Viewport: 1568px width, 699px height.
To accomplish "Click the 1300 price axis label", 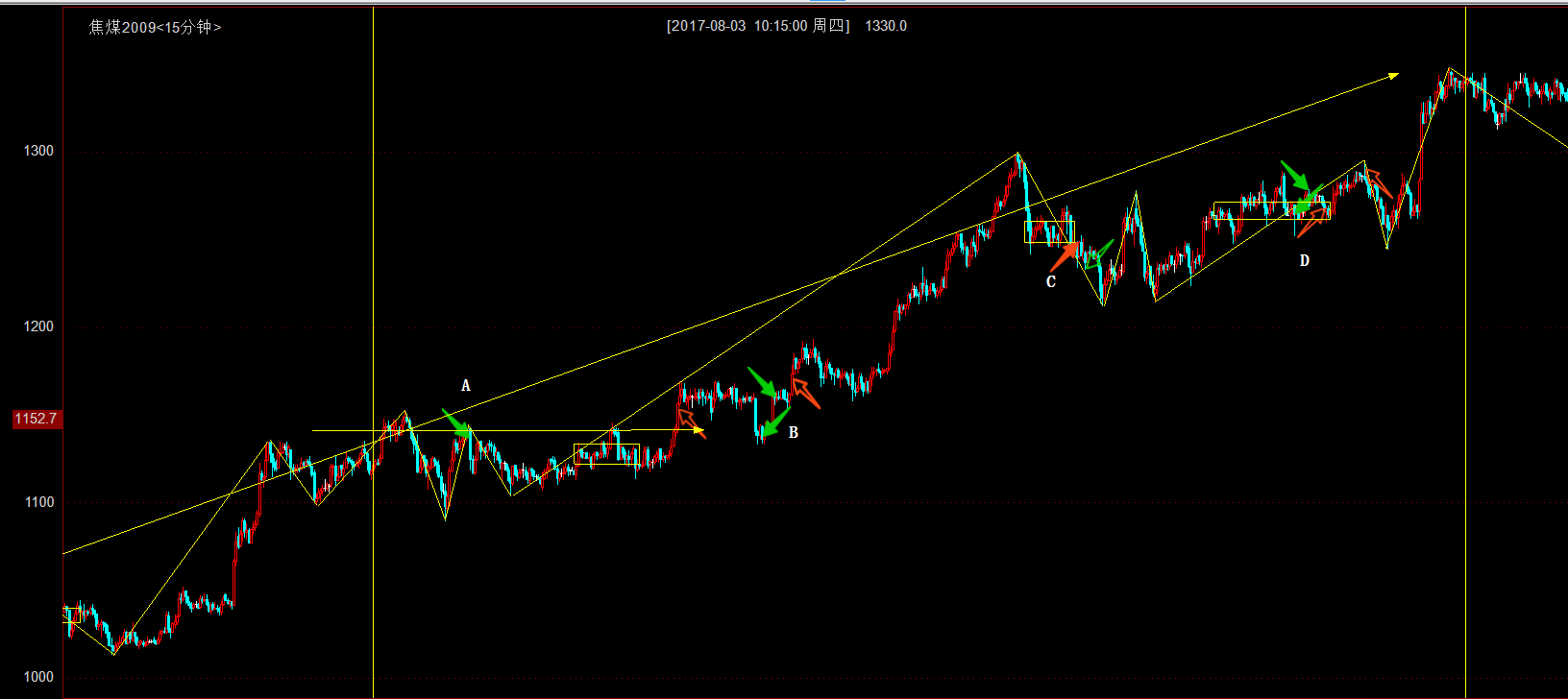I will pyautogui.click(x=39, y=151).
